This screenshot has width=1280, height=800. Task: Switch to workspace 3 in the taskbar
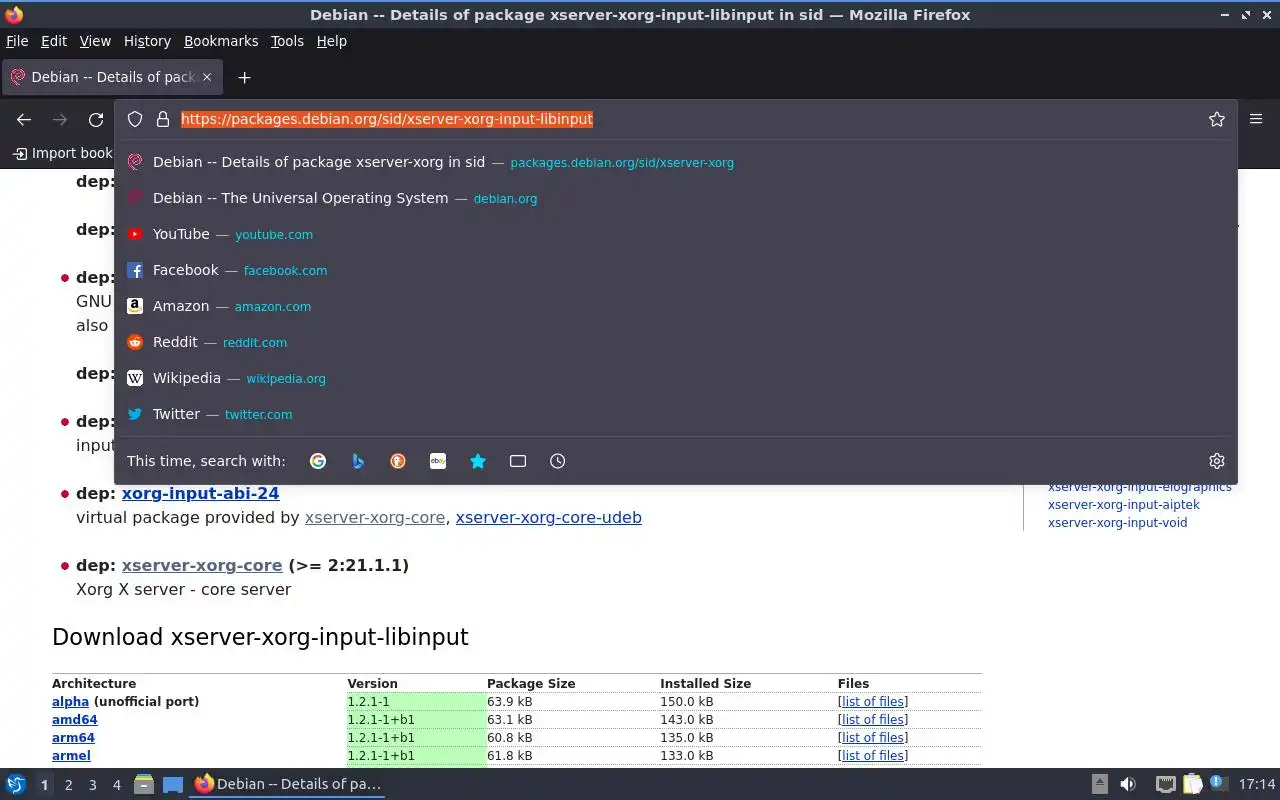[x=92, y=785]
